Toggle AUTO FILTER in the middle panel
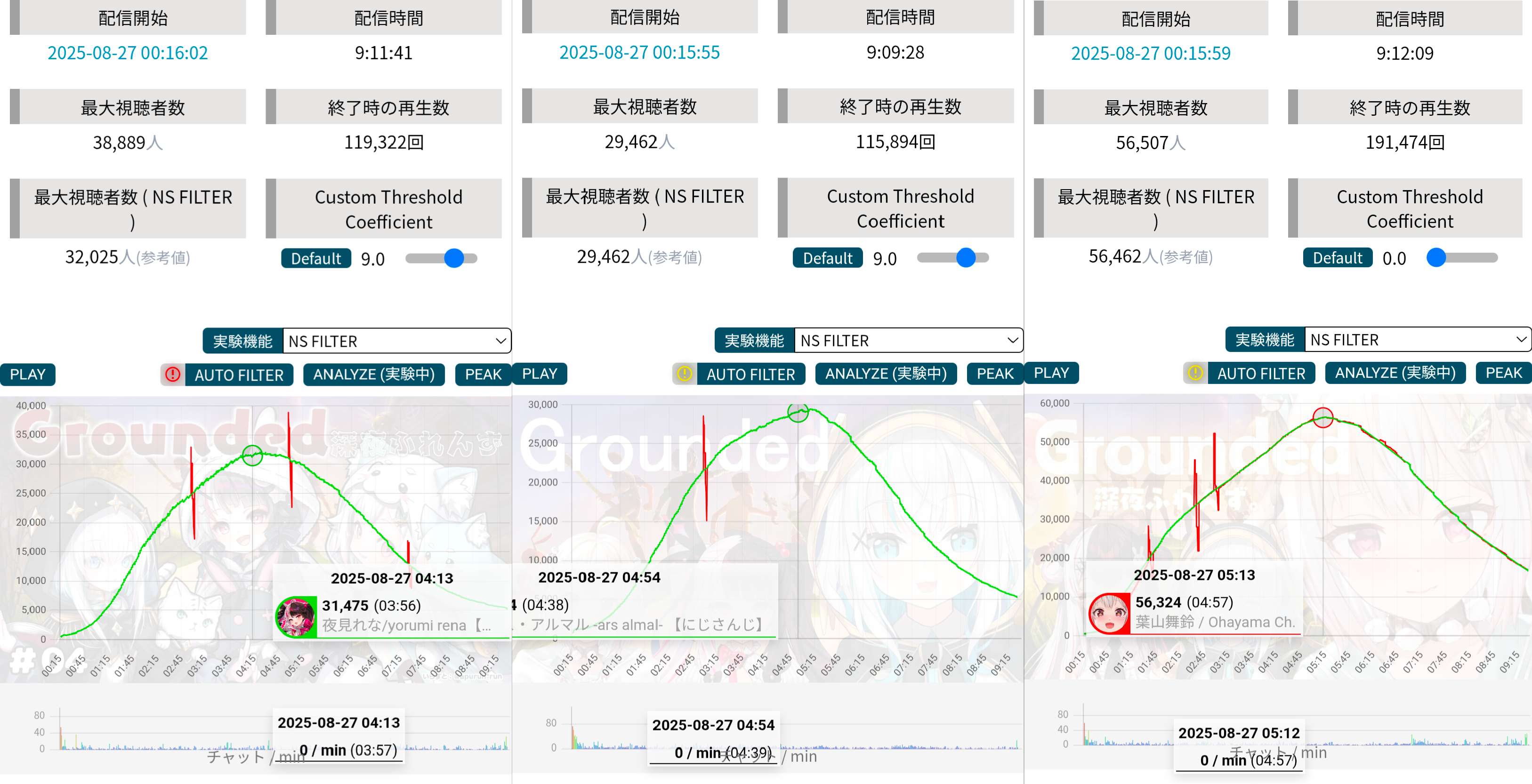Image resolution: width=1532 pixels, height=784 pixels. [x=750, y=375]
